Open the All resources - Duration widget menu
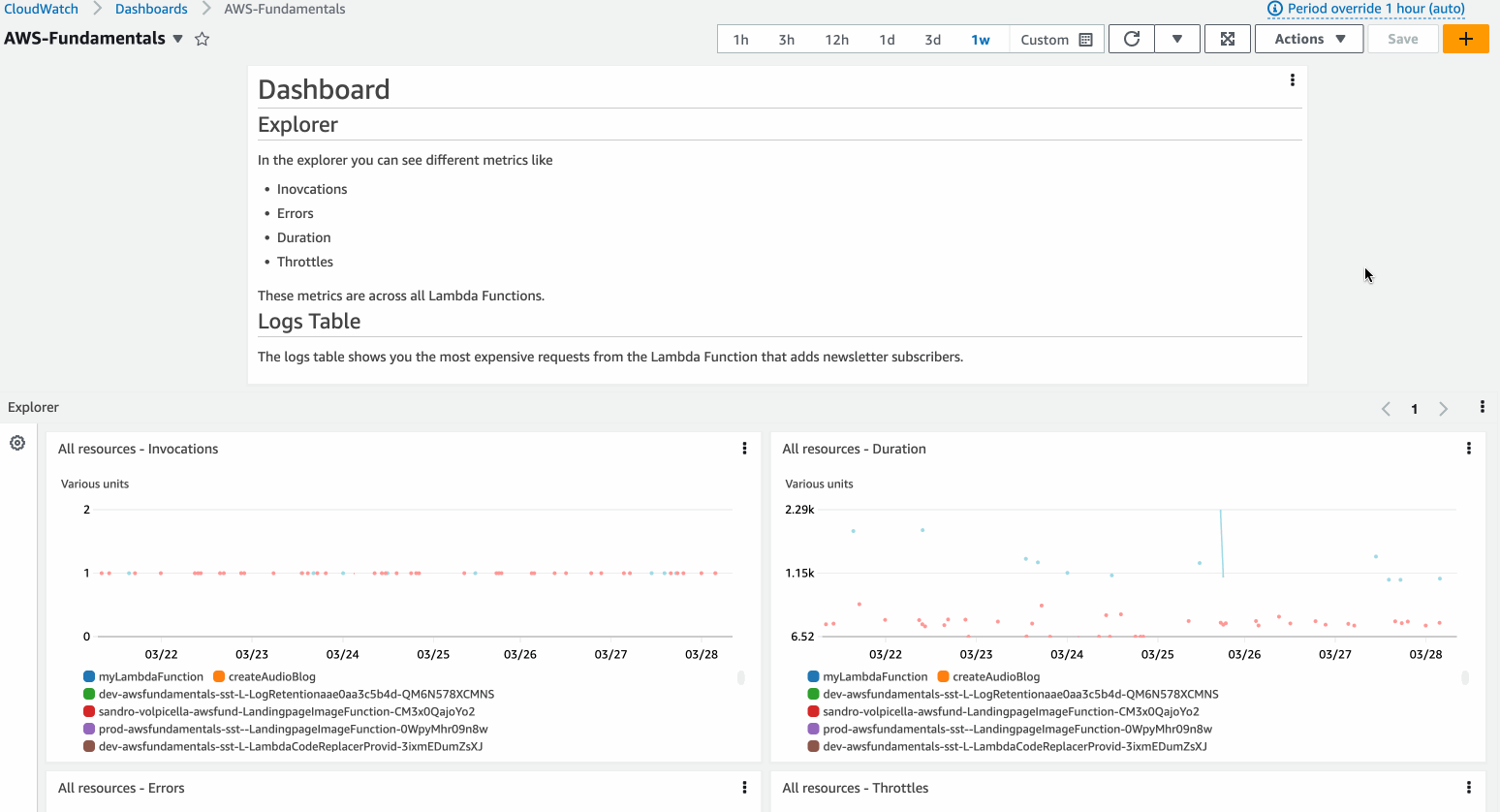 pyautogui.click(x=1468, y=448)
